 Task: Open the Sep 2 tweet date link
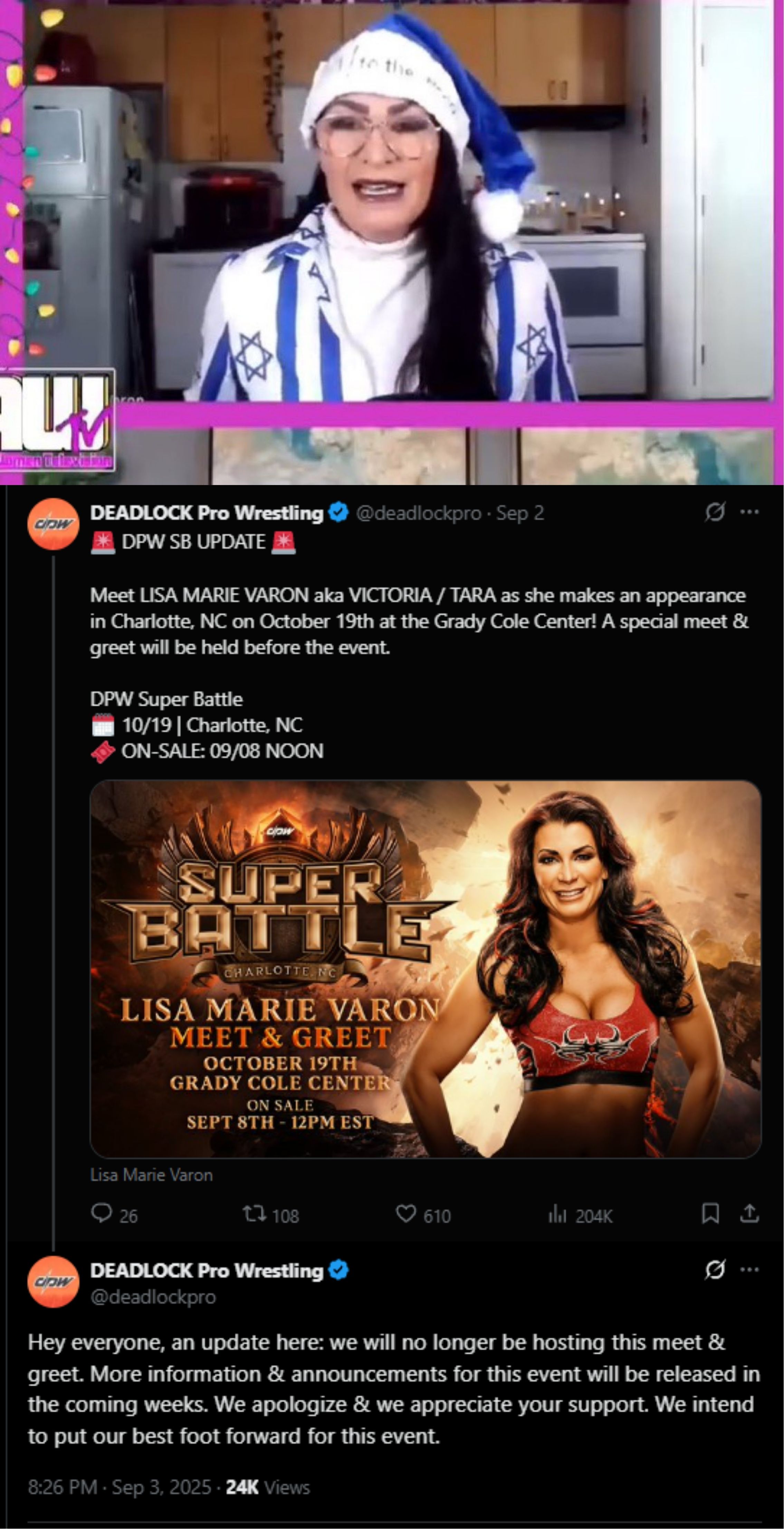[x=520, y=513]
